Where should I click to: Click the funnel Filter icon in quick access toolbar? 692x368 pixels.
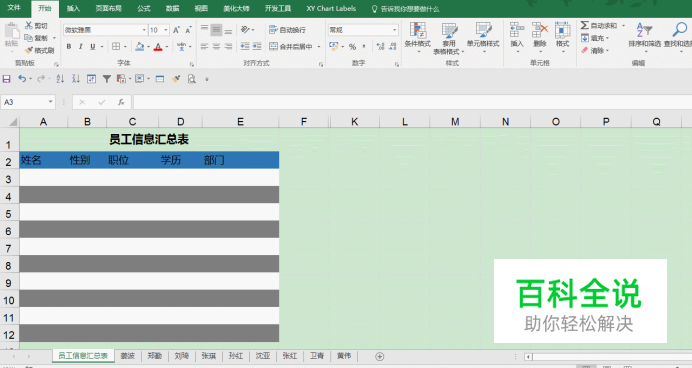pyautogui.click(x=106, y=79)
